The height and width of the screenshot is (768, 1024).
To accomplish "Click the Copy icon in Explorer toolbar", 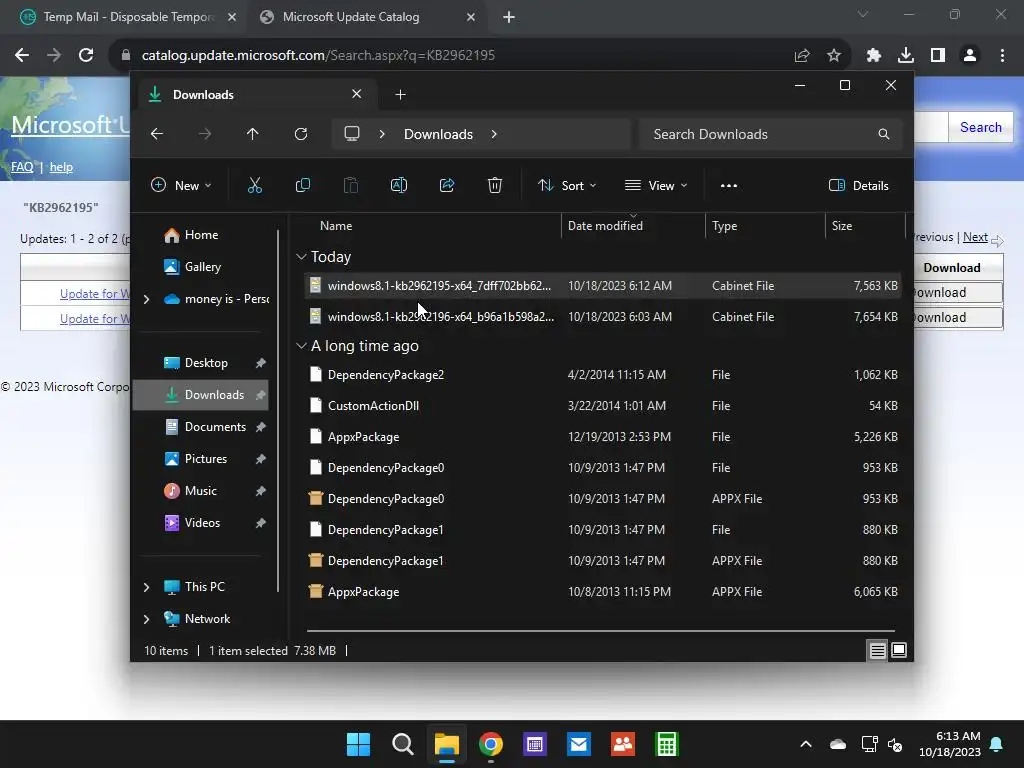I will tap(302, 185).
